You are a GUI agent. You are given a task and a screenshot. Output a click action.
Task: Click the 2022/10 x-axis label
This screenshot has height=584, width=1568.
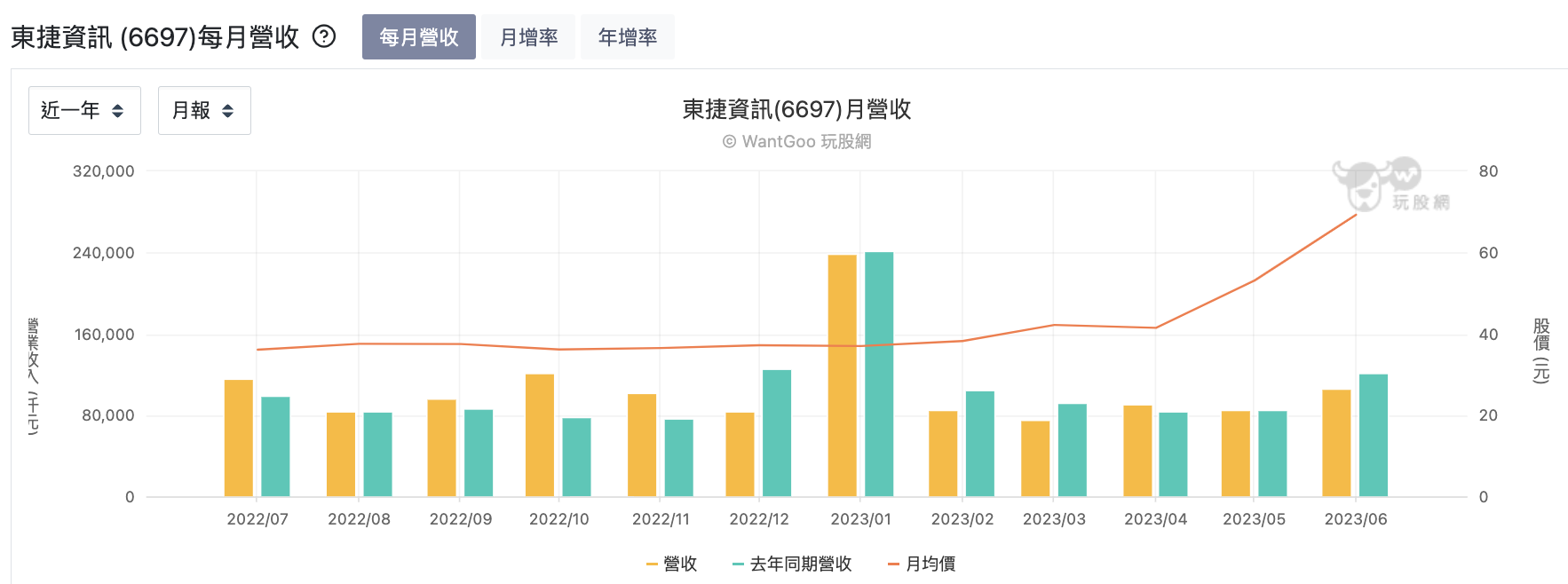coord(559,519)
